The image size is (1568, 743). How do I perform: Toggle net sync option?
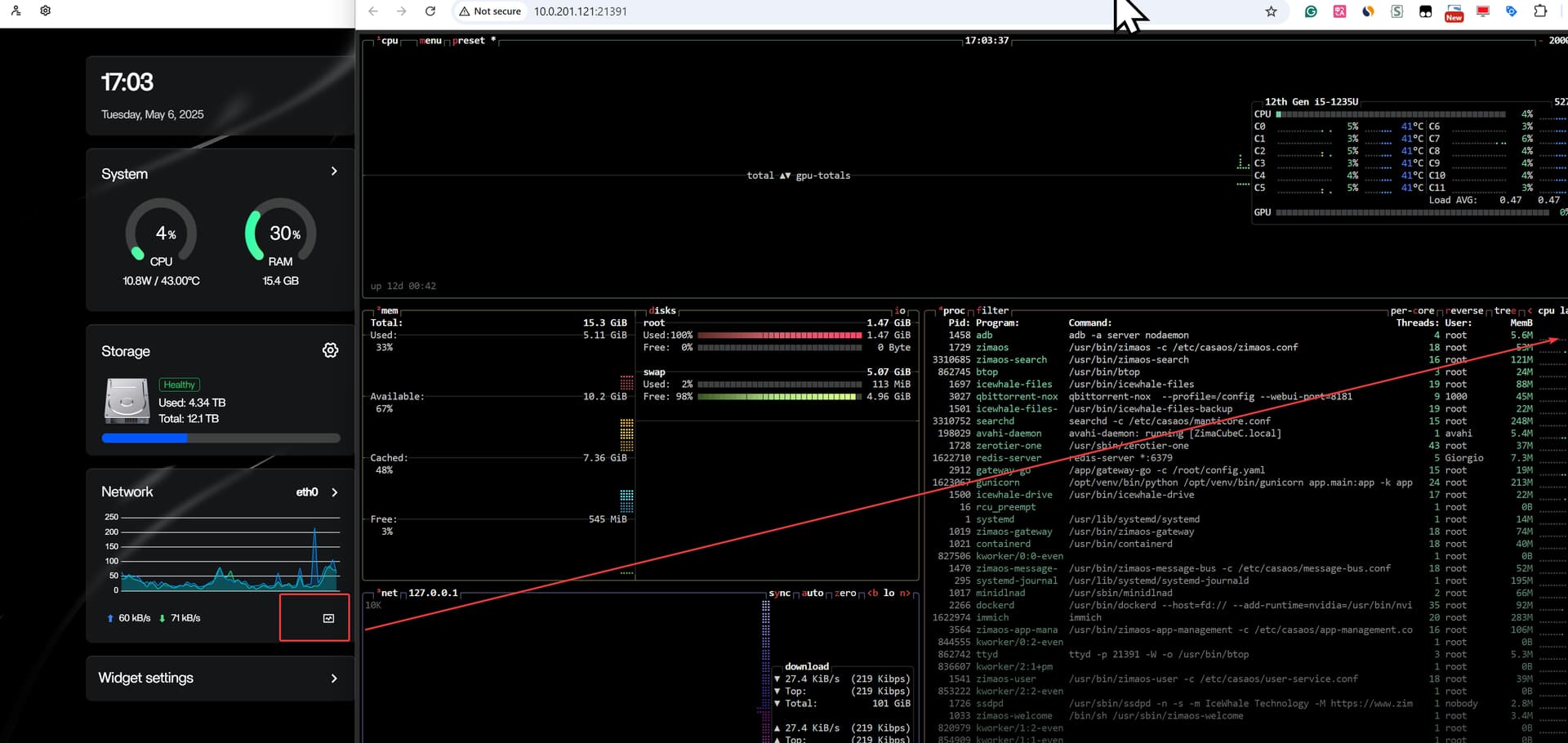(780, 593)
